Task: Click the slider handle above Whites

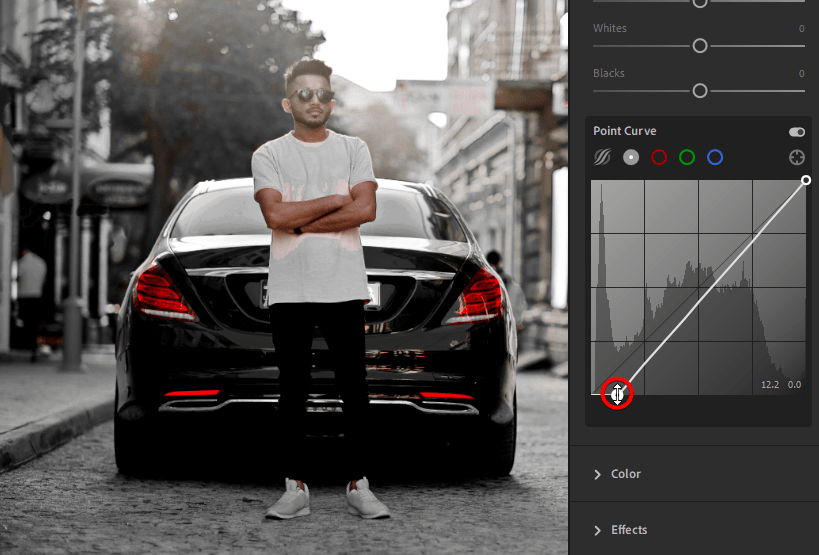Action: point(700,3)
